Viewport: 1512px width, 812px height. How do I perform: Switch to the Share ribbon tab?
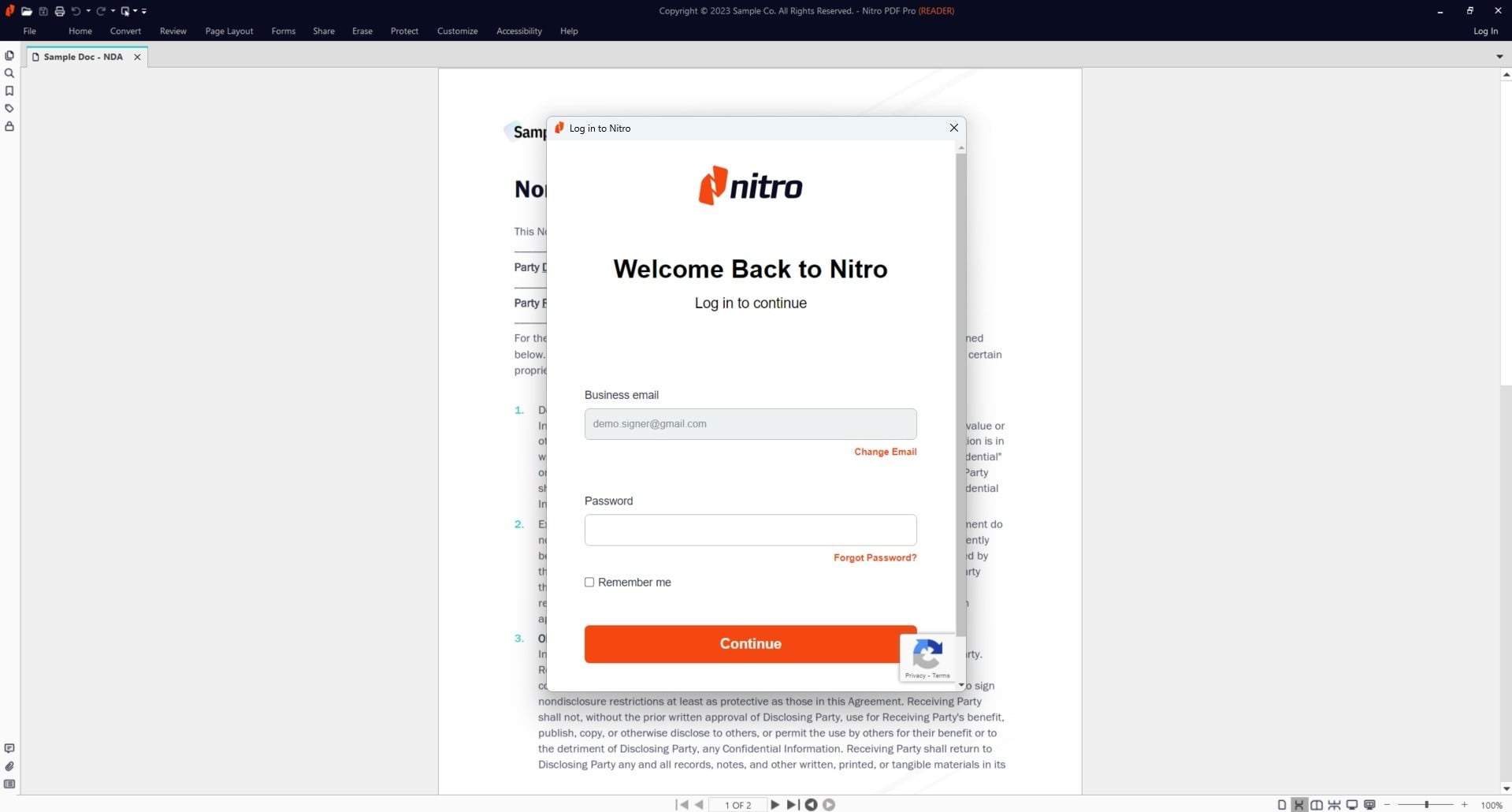[x=324, y=31]
